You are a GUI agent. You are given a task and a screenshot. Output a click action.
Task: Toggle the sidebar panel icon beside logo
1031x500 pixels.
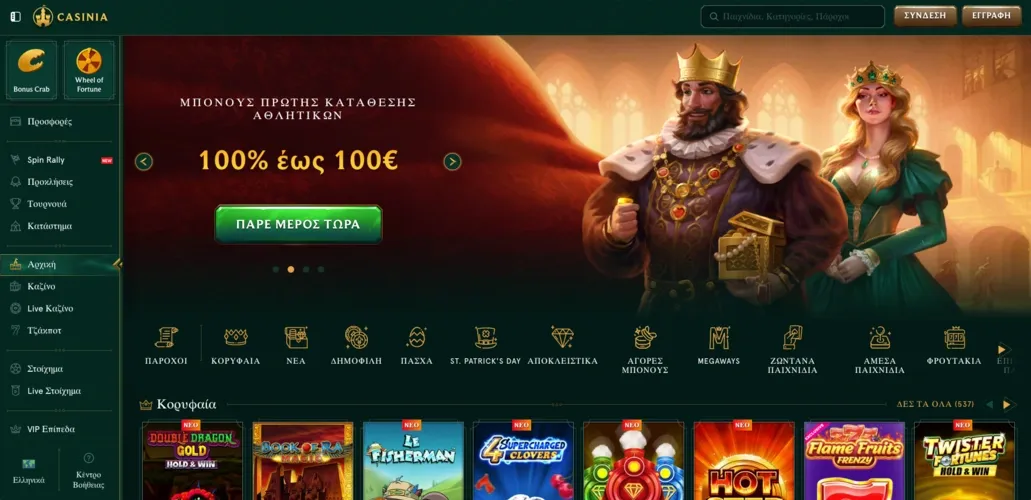[x=16, y=16]
